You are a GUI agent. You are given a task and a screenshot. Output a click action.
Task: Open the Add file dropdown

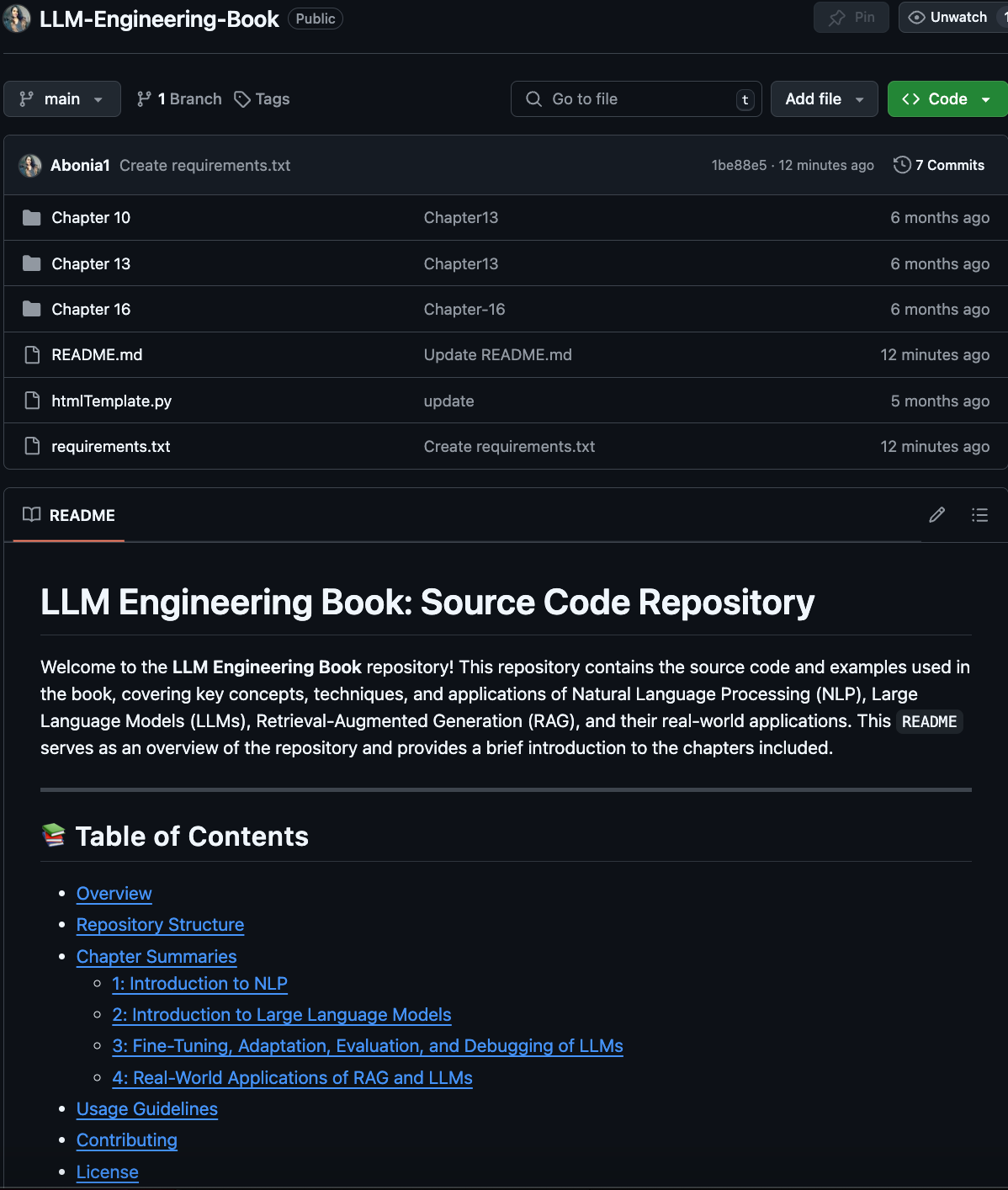pyautogui.click(x=825, y=99)
